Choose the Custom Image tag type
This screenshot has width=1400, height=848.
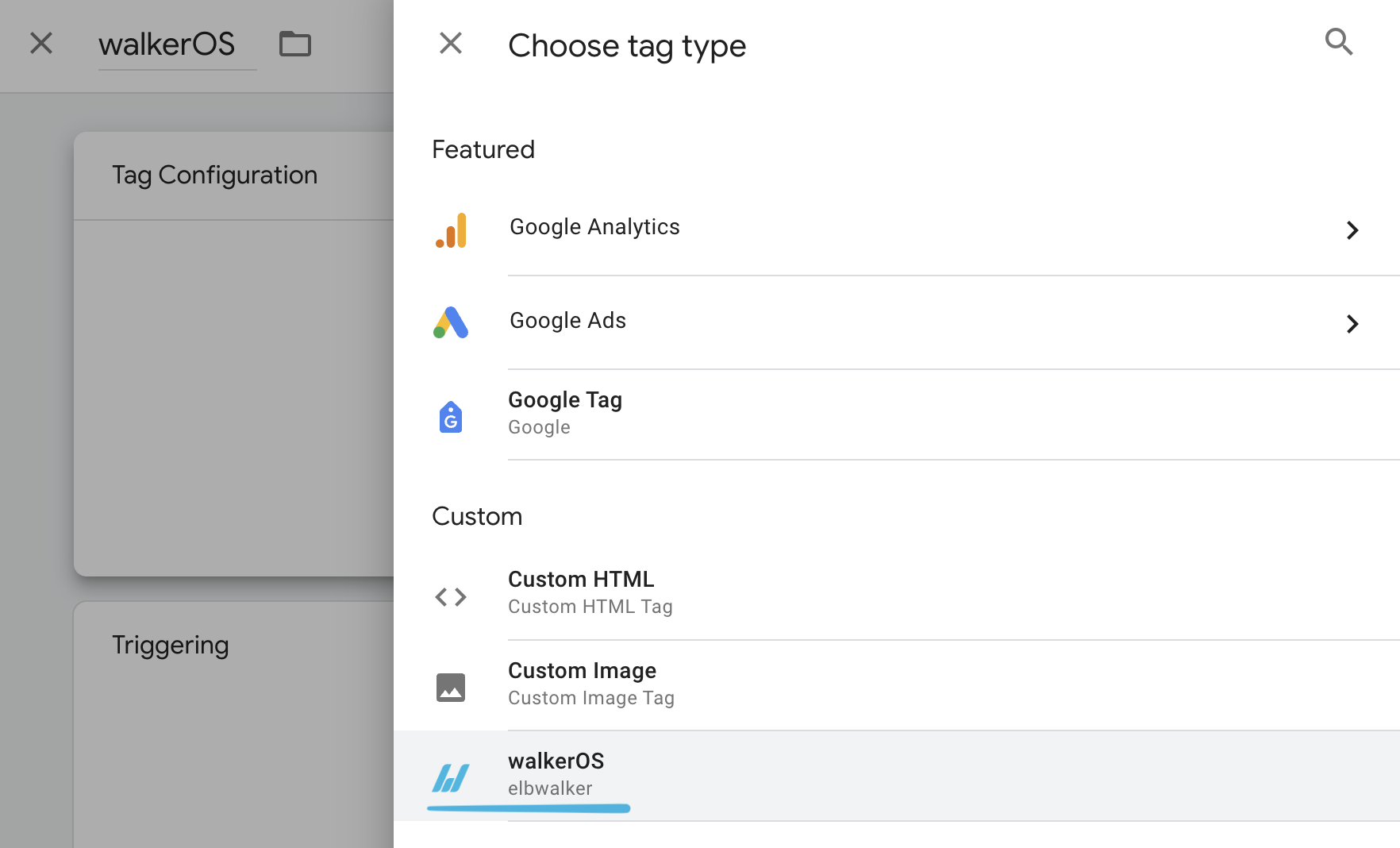(897, 686)
